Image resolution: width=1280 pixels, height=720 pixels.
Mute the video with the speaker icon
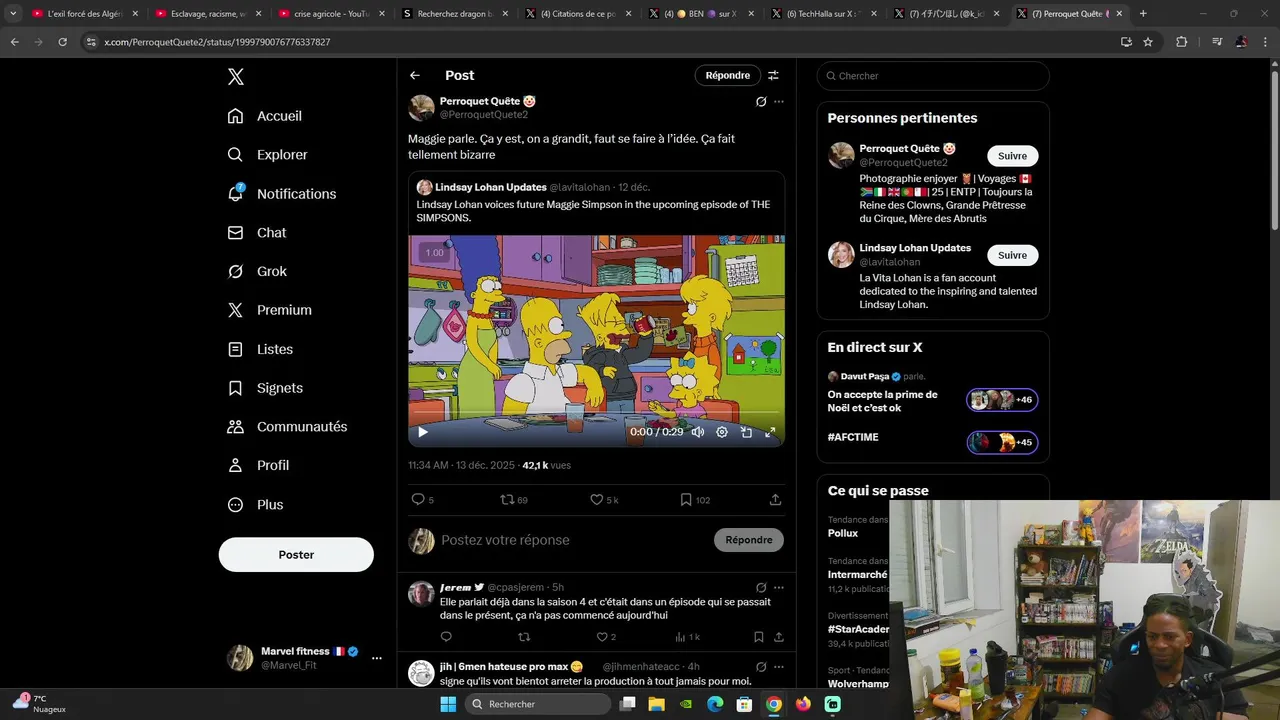point(697,432)
